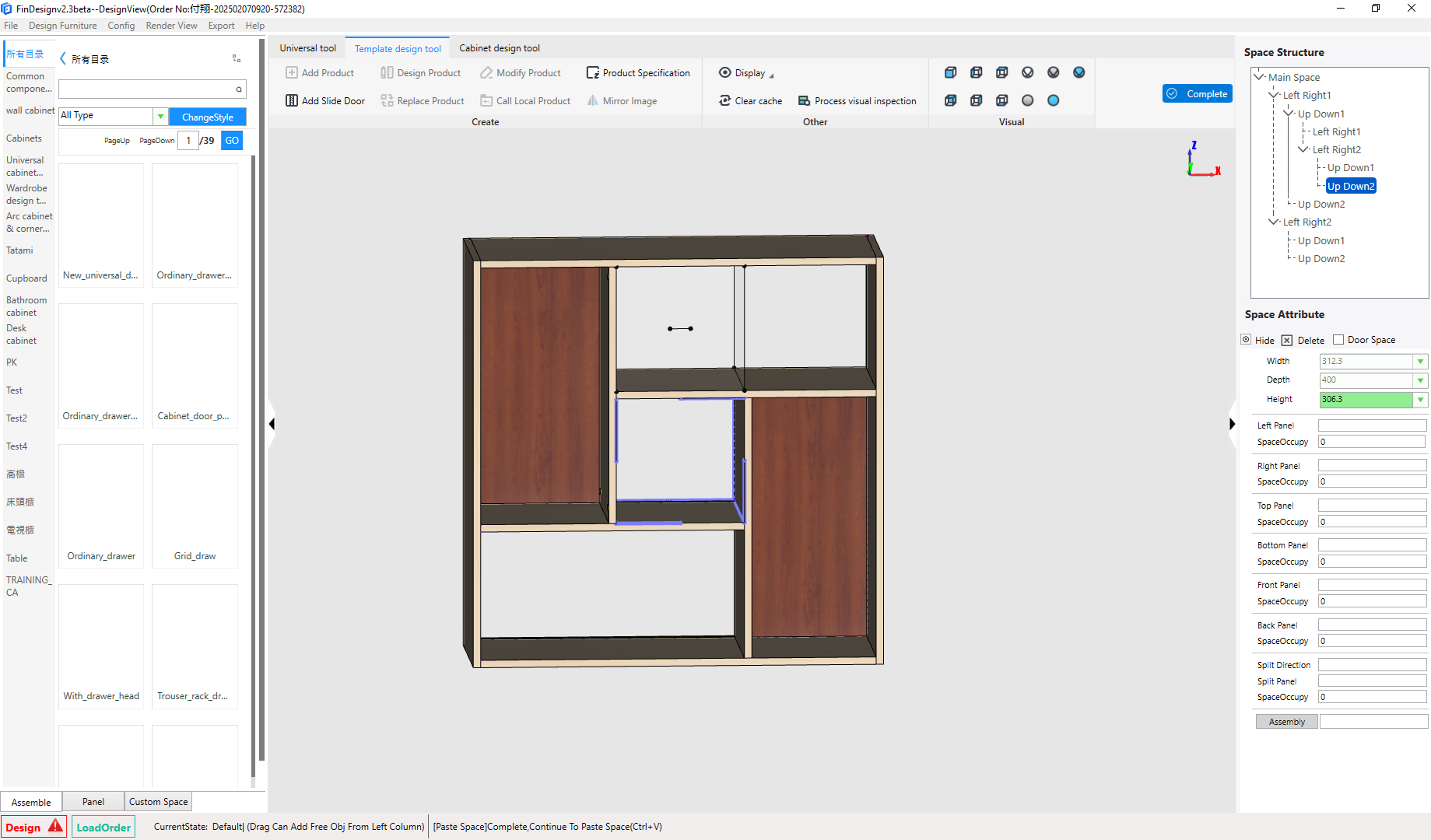Screen dimensions: 1431x840
Task: Choose the white wireframe sphere render mode
Action: (1027, 72)
